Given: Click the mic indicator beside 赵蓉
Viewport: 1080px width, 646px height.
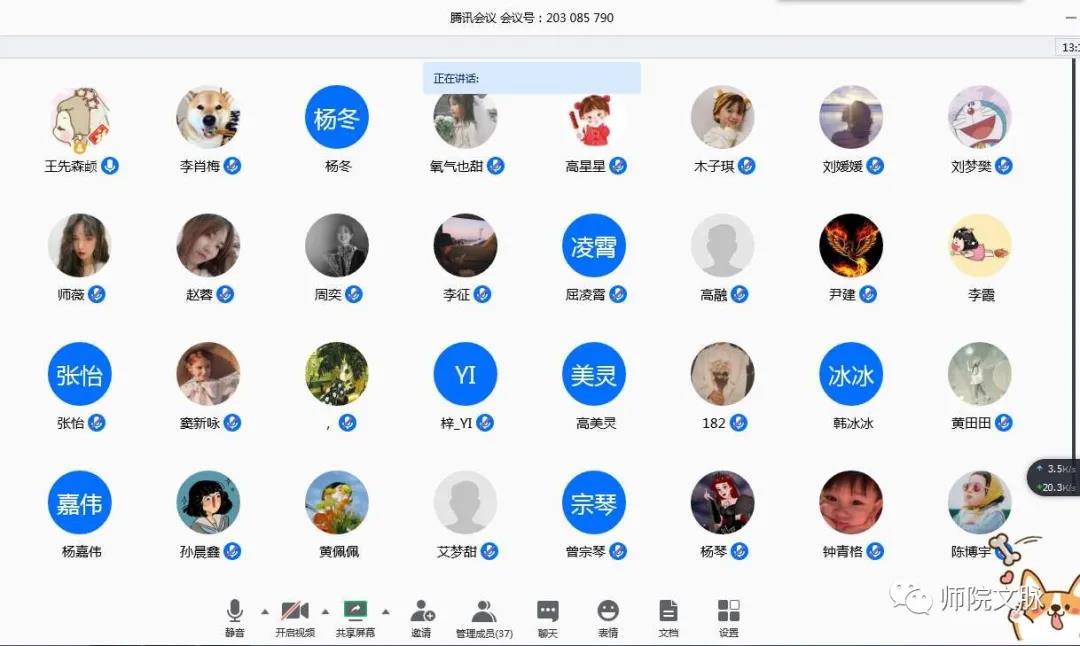Looking at the screenshot, I should point(226,294).
